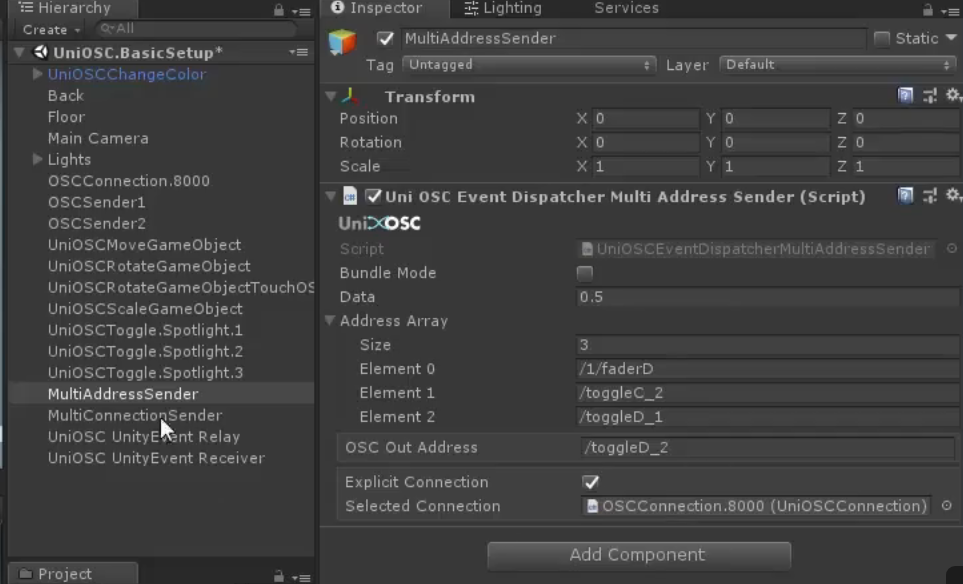
Task: Collapse the Transform component
Action: coord(331,96)
